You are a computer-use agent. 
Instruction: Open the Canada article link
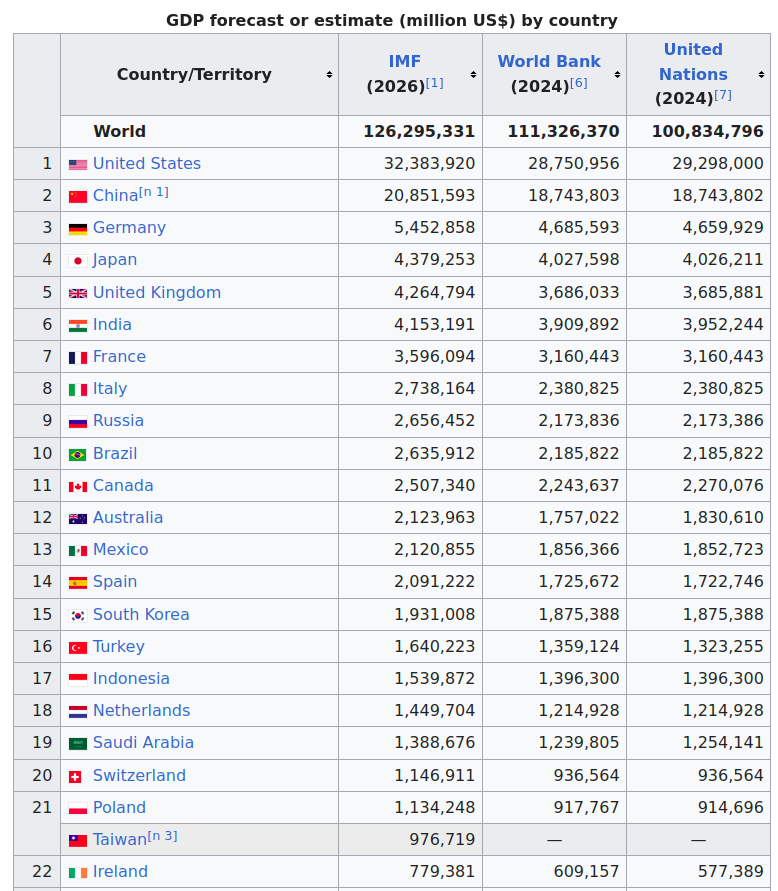(x=123, y=485)
